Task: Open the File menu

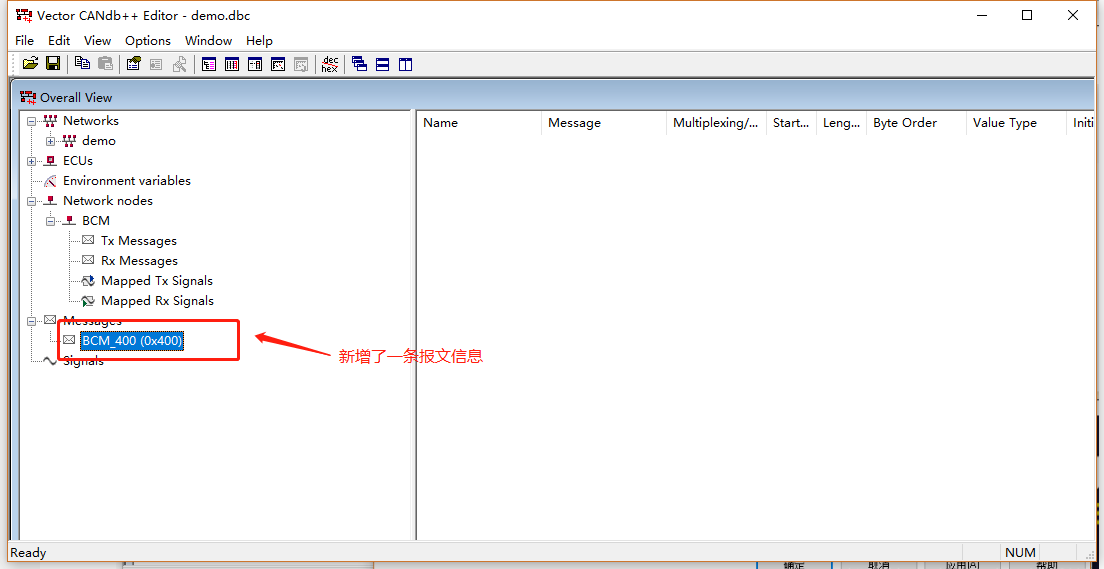Action: 24,40
